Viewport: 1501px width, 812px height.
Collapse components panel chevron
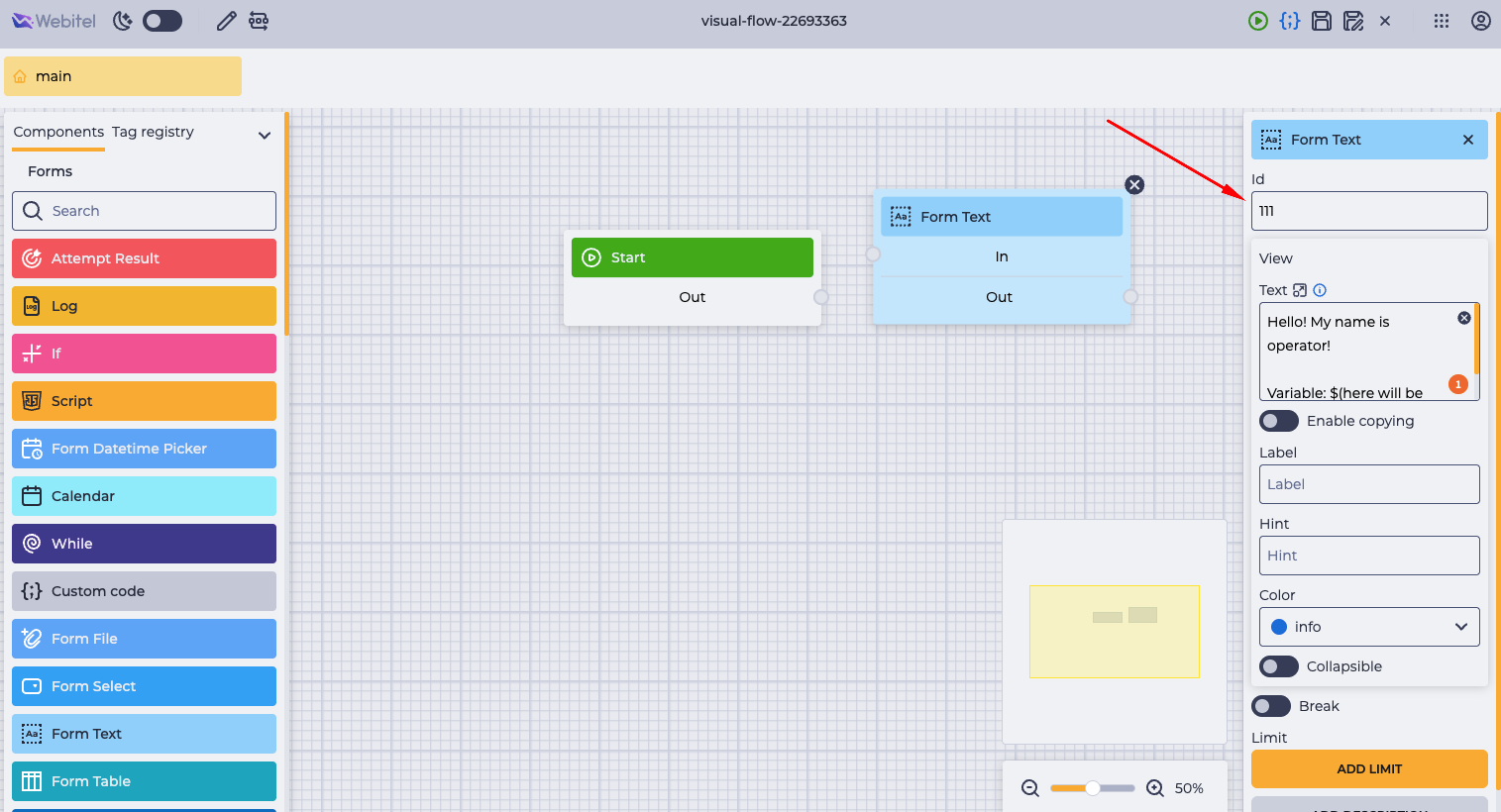click(265, 136)
